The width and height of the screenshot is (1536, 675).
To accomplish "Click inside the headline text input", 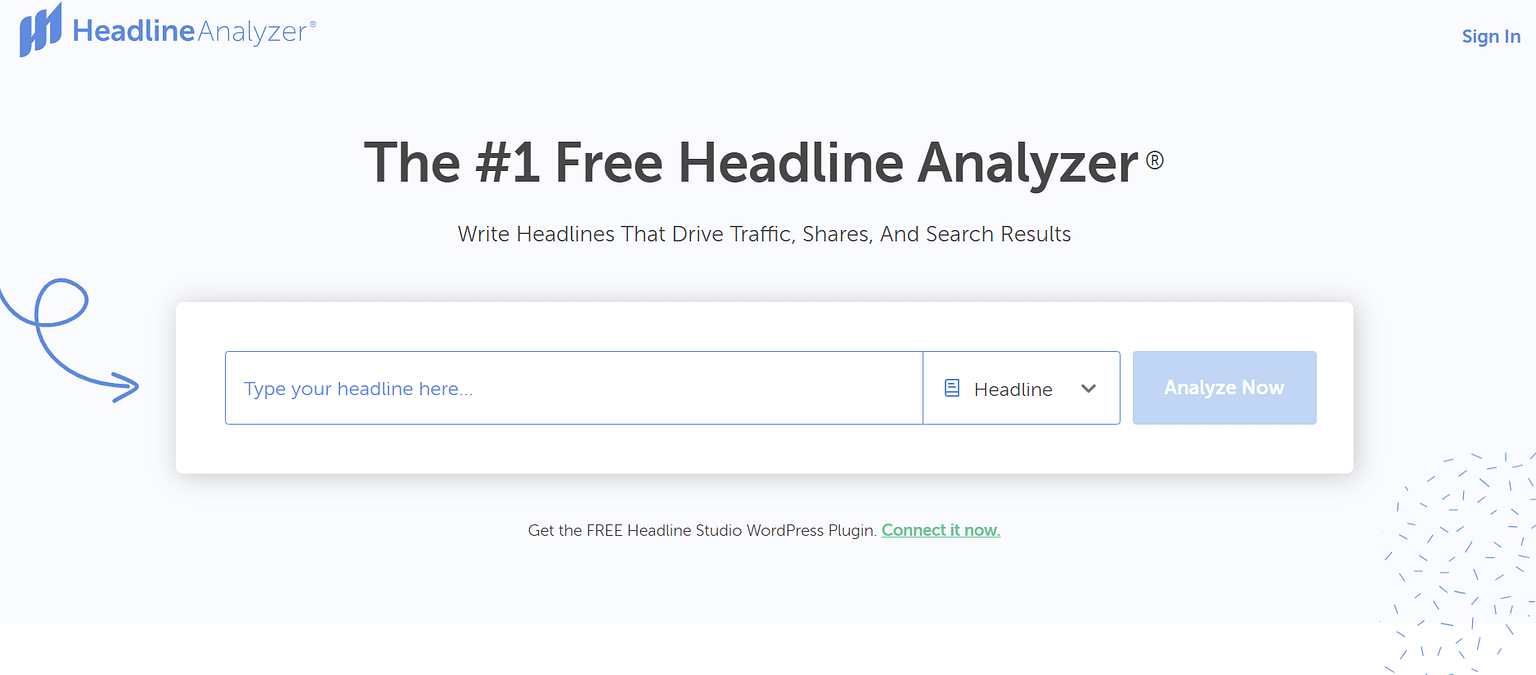I will (x=574, y=388).
